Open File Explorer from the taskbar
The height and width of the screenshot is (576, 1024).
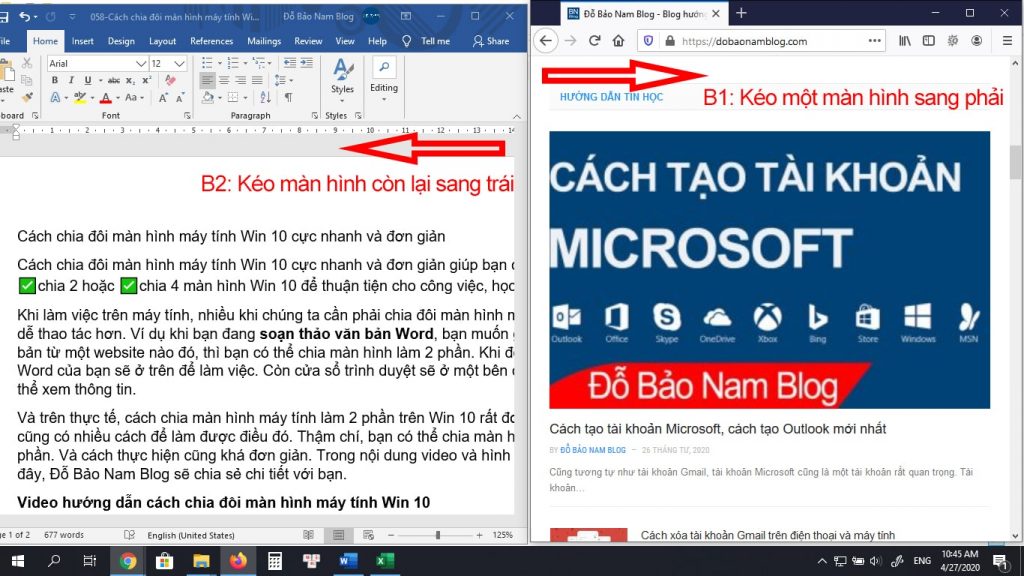click(201, 561)
